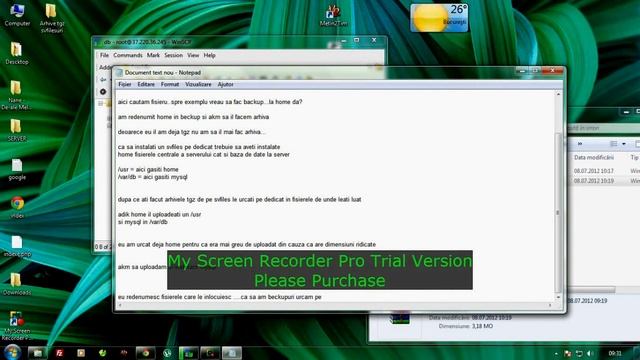This screenshot has width=640, height=360.
Task: Click Notepad scroll down arrow
Action: coord(558,297)
